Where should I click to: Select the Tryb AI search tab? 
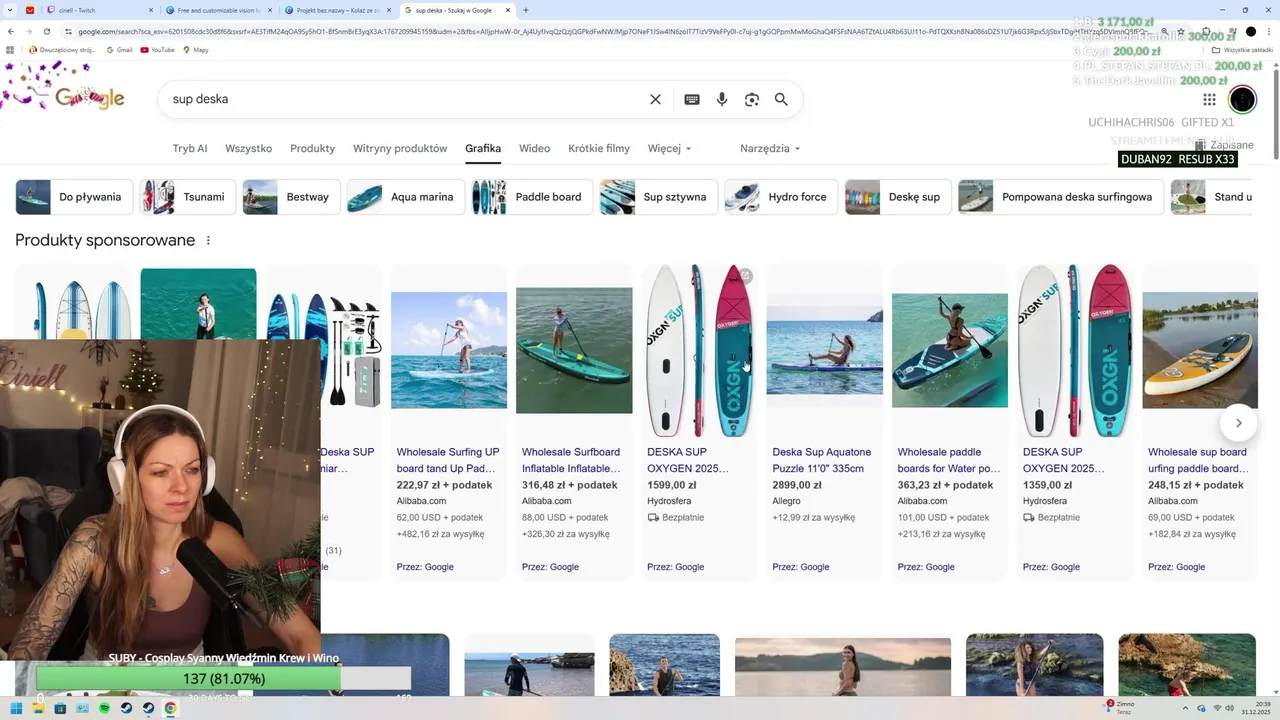tap(190, 148)
